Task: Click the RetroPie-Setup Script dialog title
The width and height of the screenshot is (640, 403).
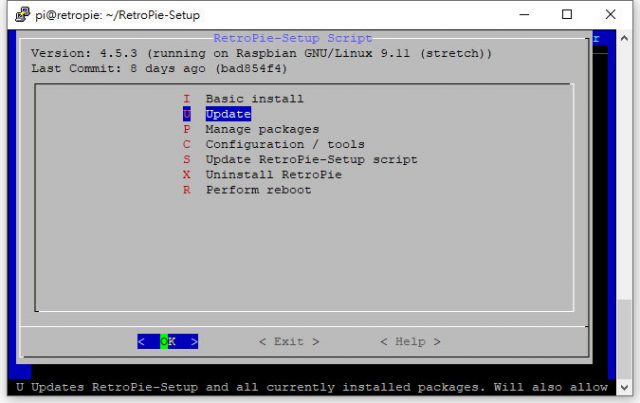Action: pos(293,38)
